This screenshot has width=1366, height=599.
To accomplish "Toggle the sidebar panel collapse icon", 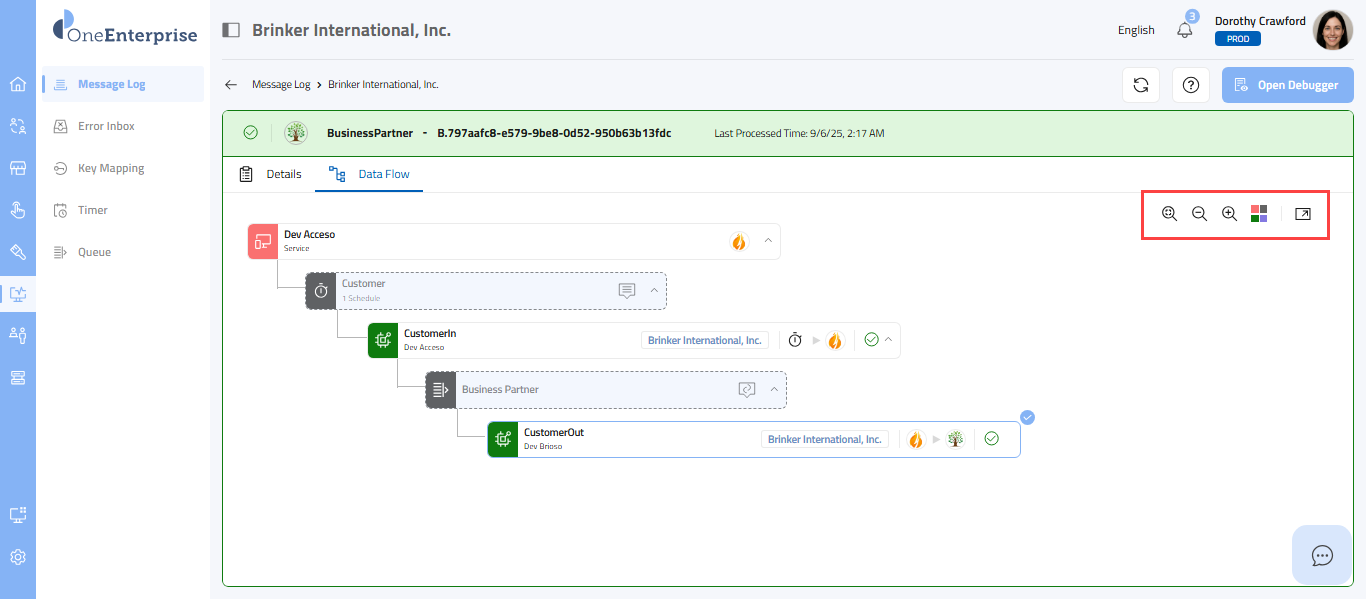I will coord(231,30).
